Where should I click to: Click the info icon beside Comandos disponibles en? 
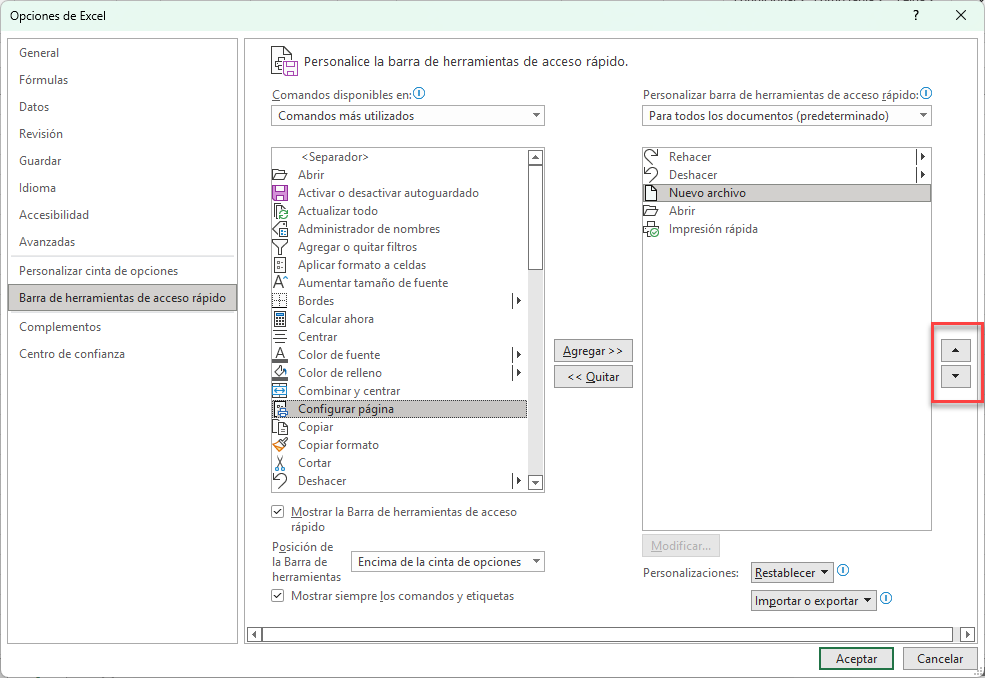pyautogui.click(x=419, y=94)
